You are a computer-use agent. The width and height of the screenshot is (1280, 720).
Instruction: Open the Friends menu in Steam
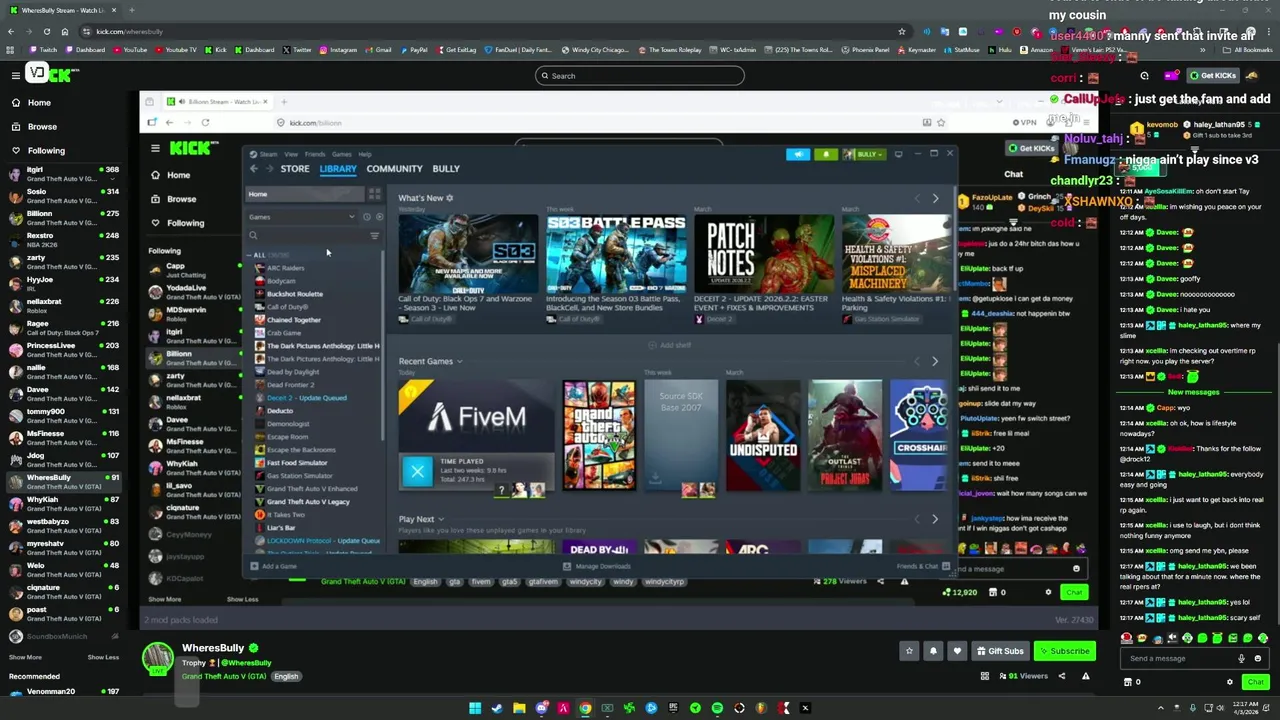[x=315, y=154]
